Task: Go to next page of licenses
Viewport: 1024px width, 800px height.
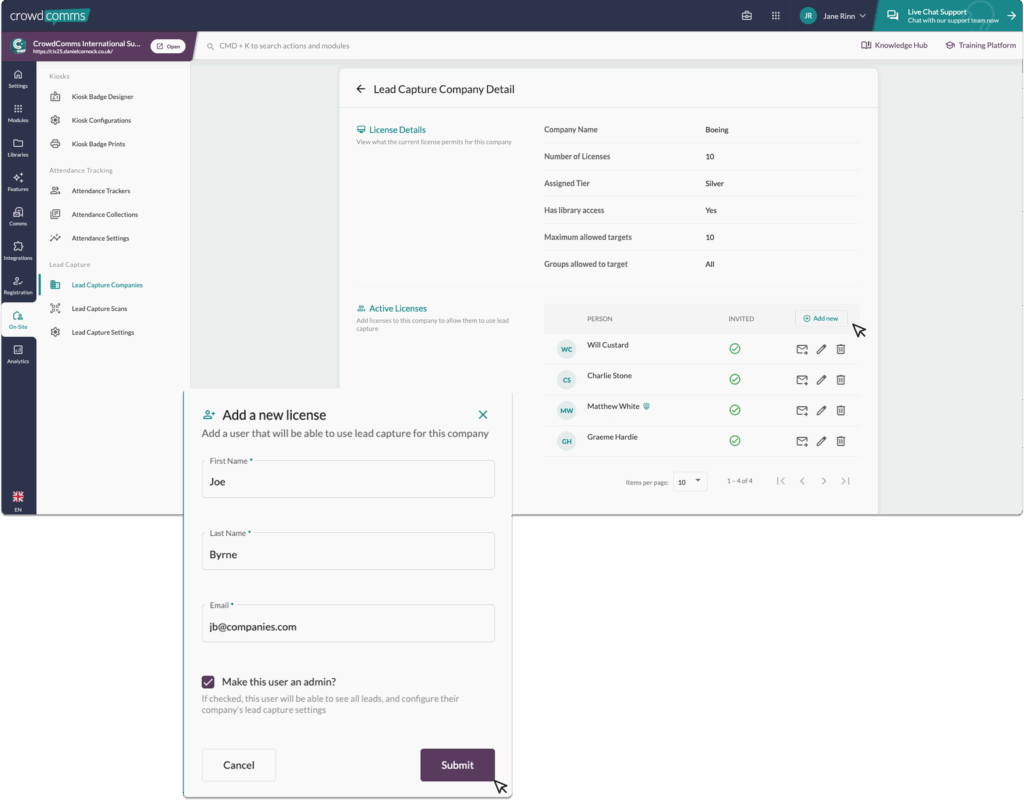Action: coord(823,481)
